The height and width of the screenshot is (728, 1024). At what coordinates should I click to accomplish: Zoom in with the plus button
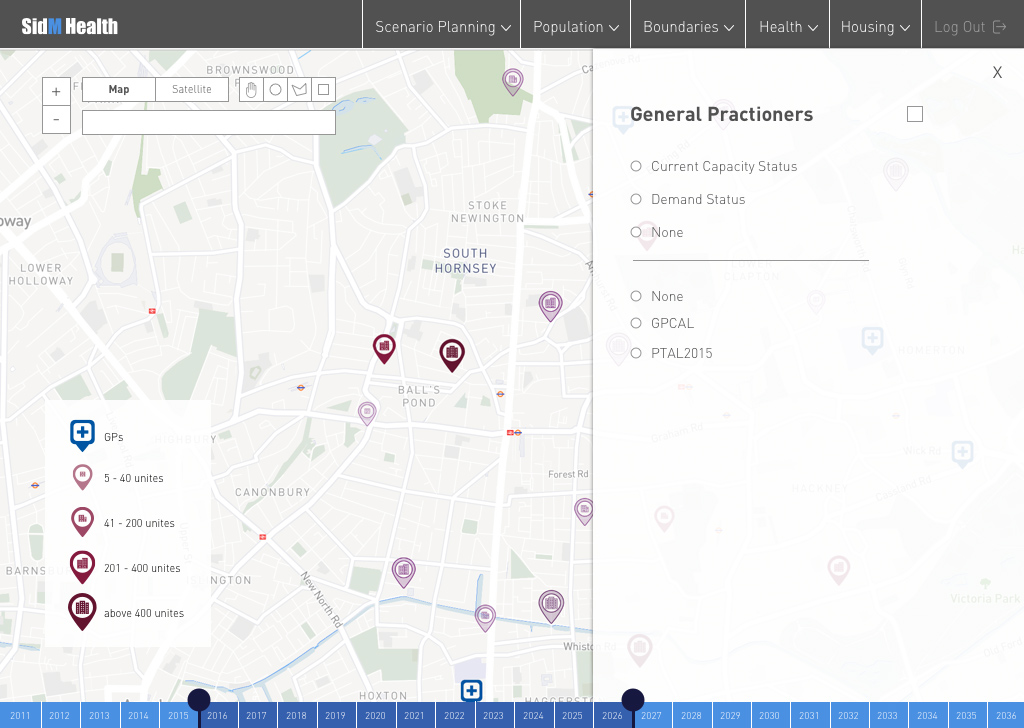(56, 91)
